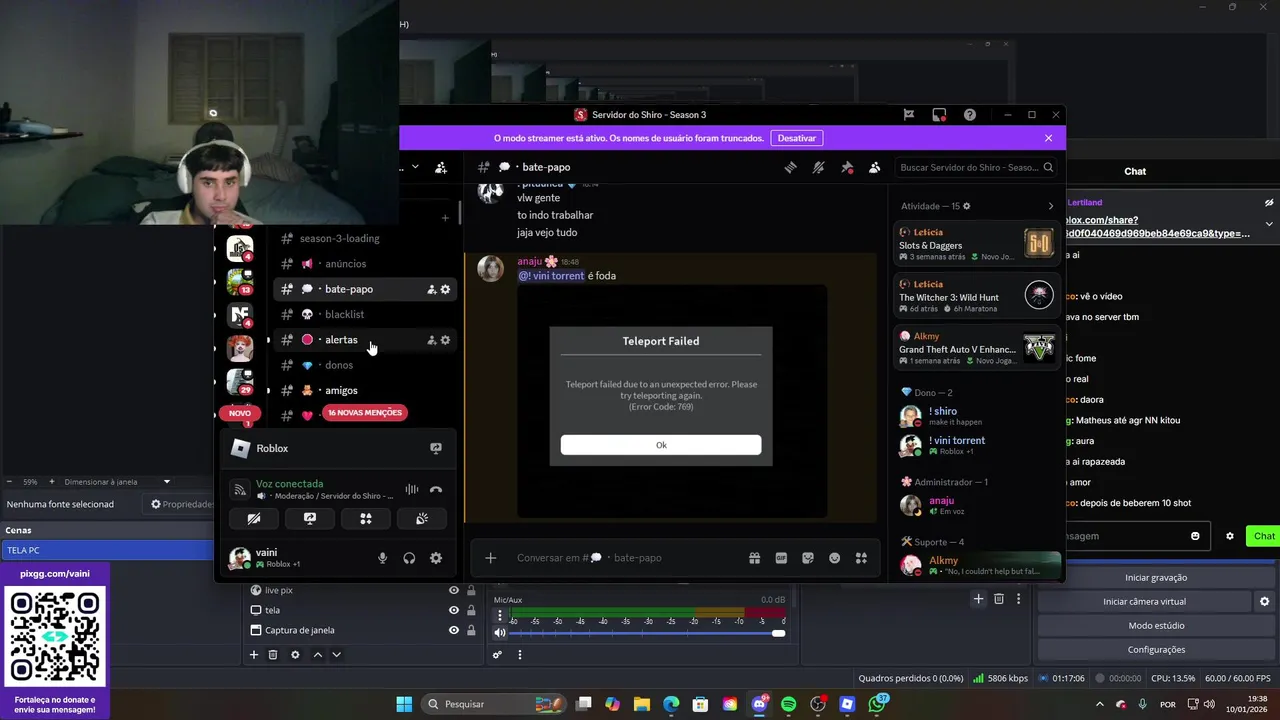Screen dimensions: 1280x720
Task: Hide the Captura de janela source
Action: (454, 630)
